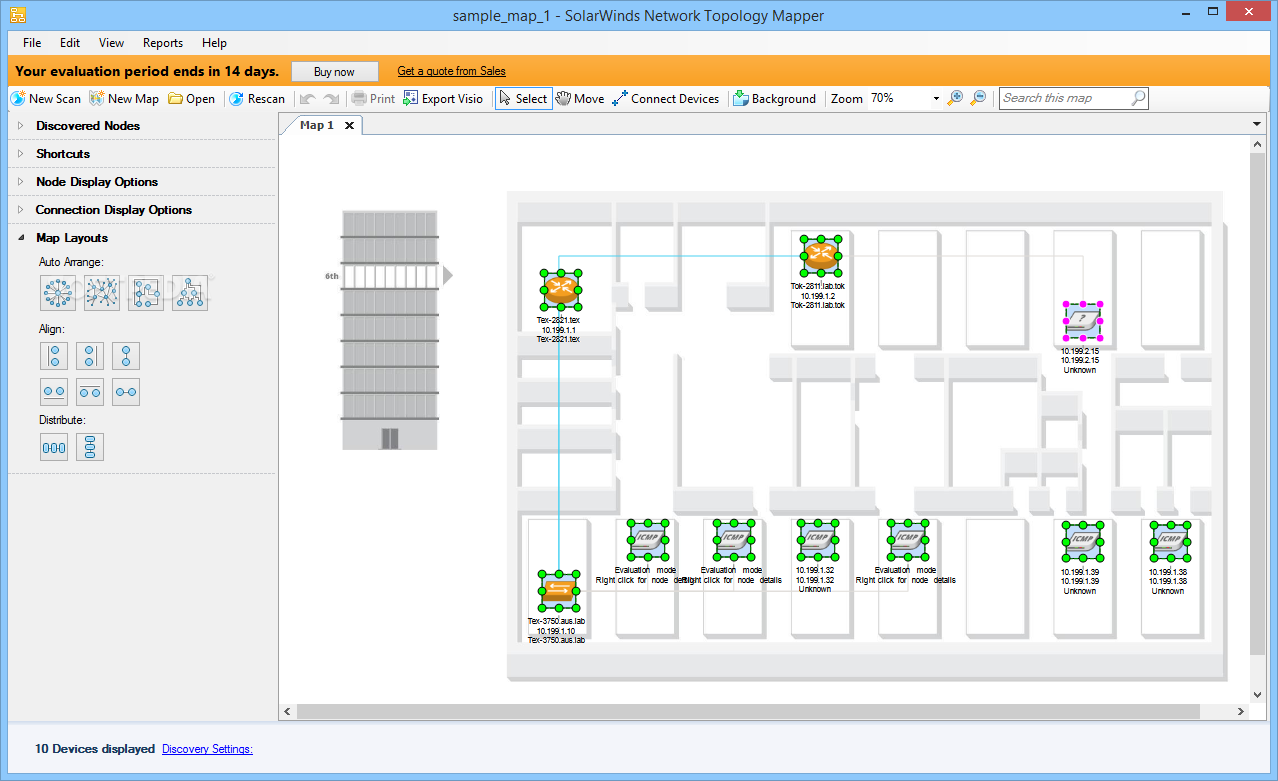Select the 10.199.1.38 ICMP node

[1169, 541]
